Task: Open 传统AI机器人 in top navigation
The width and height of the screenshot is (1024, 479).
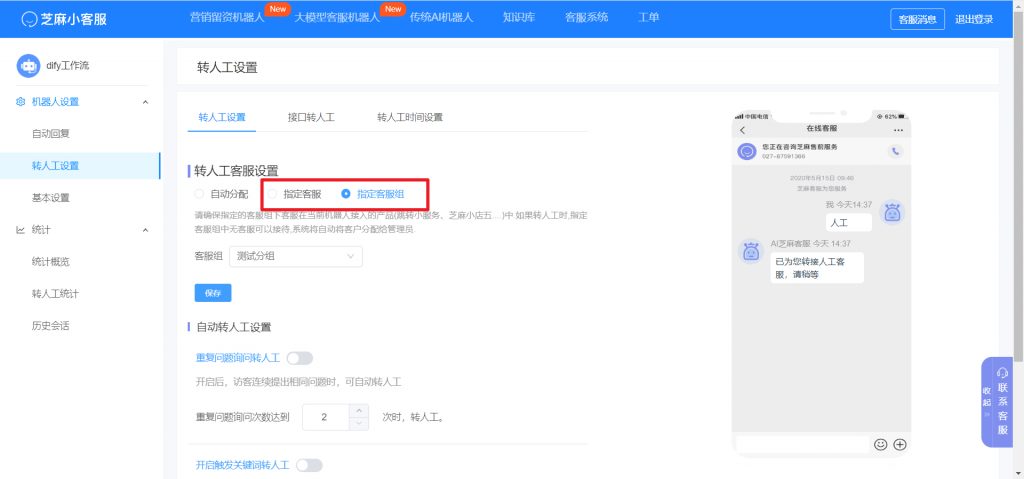Action: coord(441,18)
